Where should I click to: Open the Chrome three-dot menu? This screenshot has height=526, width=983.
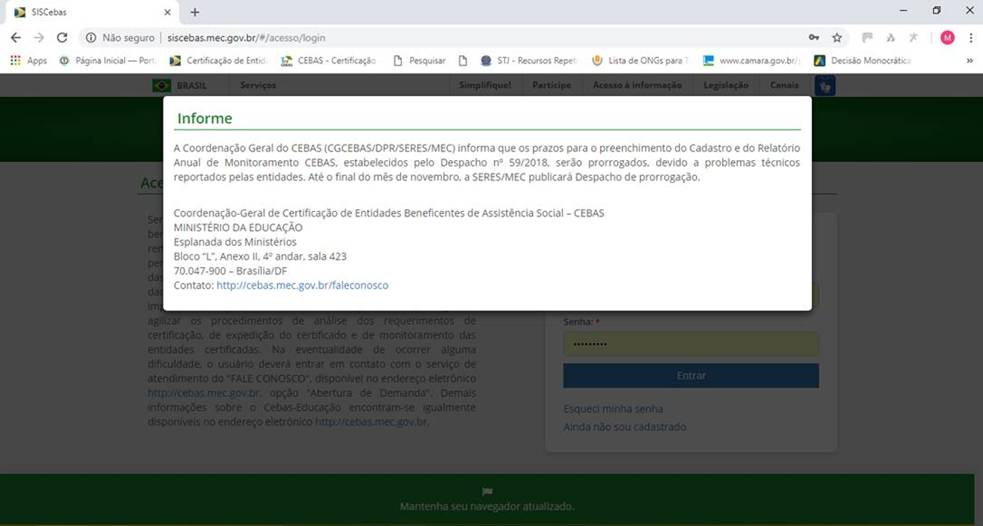coord(970,38)
